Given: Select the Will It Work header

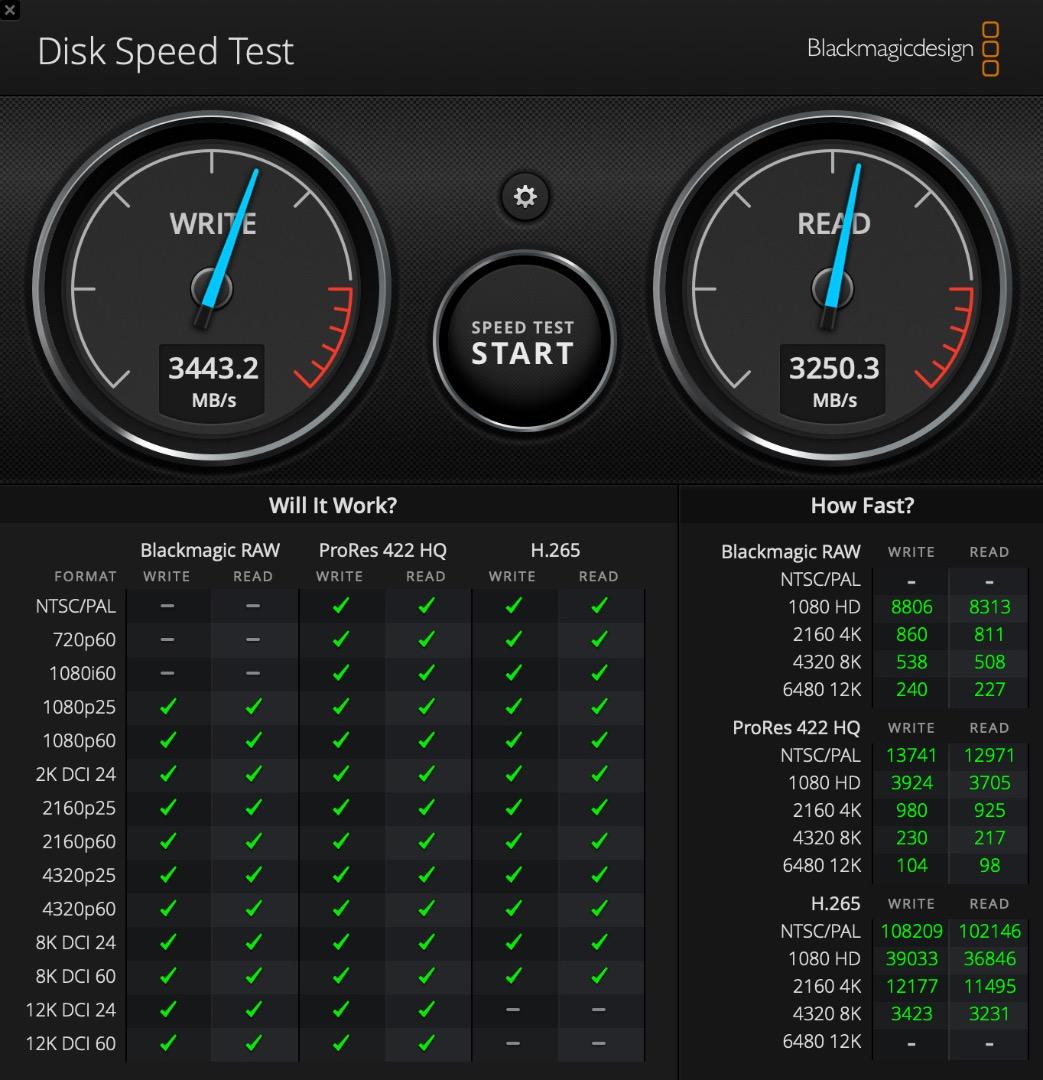Looking at the screenshot, I should click(332, 506).
